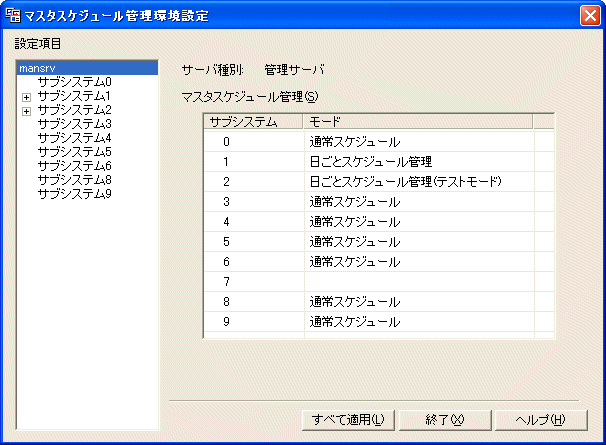
Task: Click the マスタスケジュール管理(S) label
Action: (x=250, y=97)
